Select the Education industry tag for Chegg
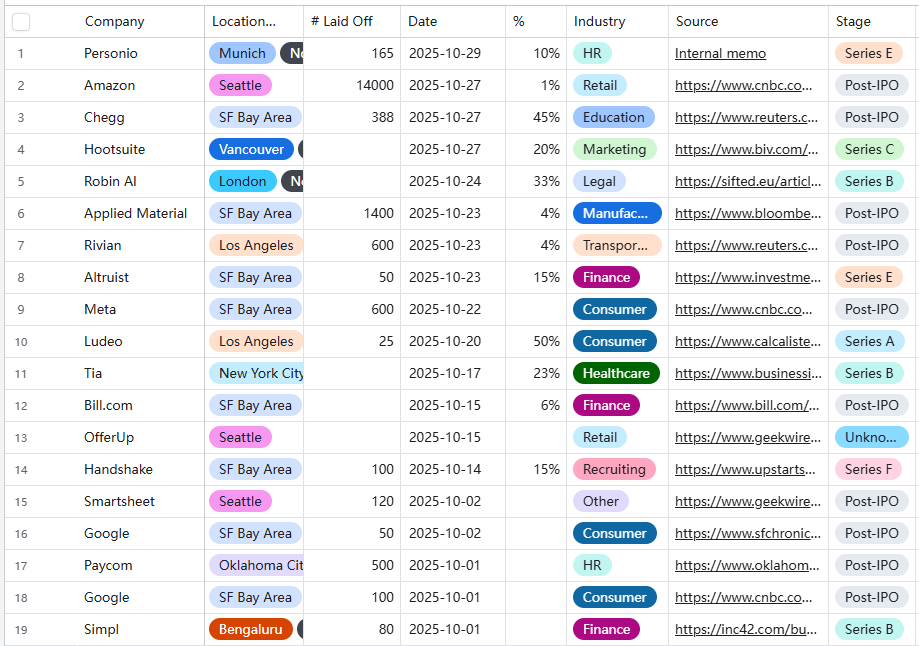The height and width of the screenshot is (646, 919). tap(614, 117)
